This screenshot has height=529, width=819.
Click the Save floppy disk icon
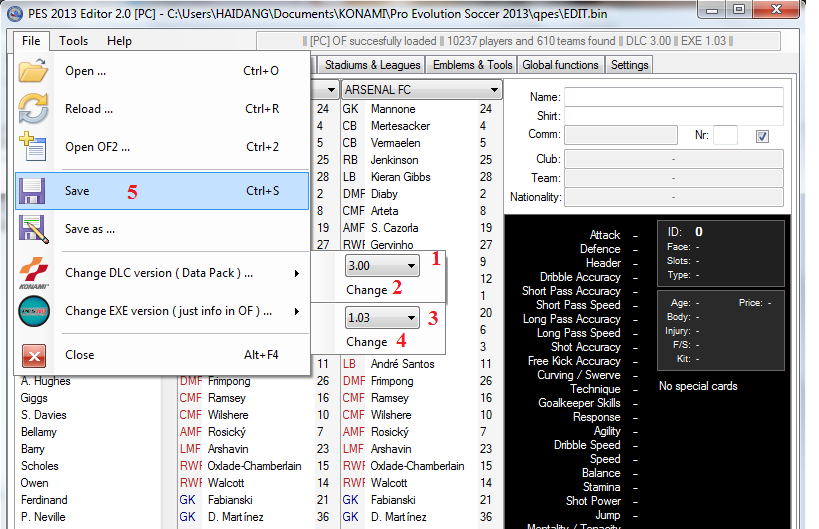32,191
